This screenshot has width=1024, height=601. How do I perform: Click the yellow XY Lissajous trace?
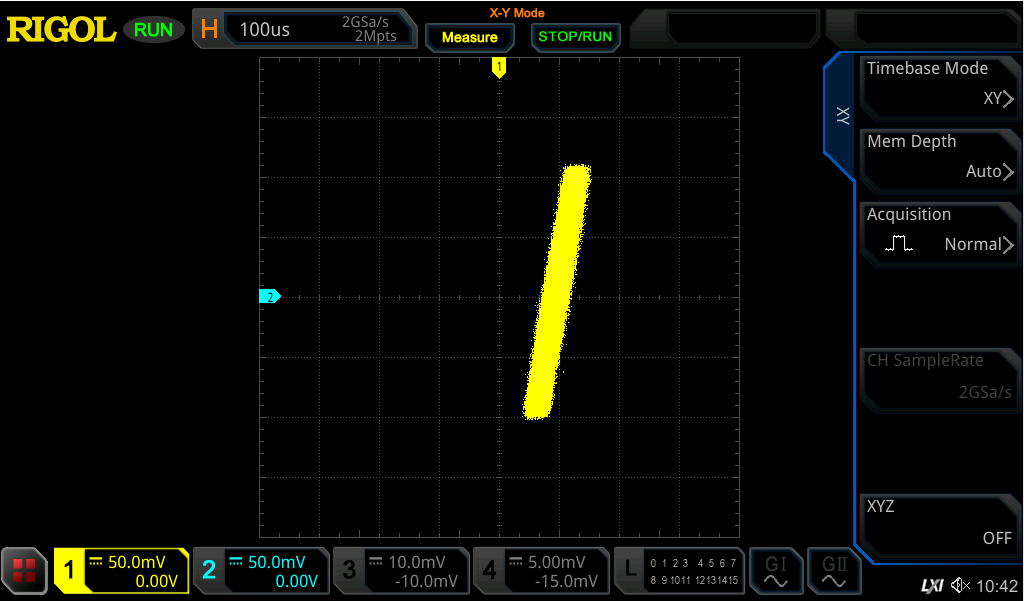557,291
